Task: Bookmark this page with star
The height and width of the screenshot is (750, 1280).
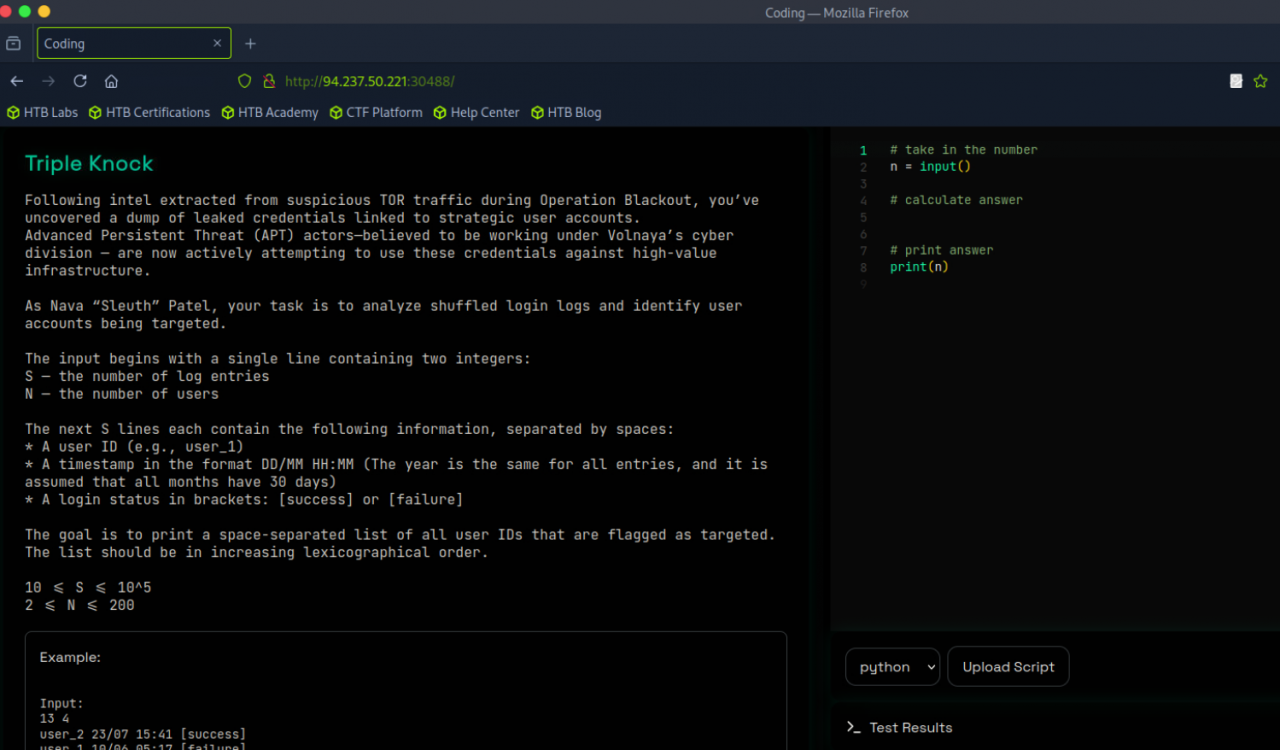Action: [x=1260, y=81]
